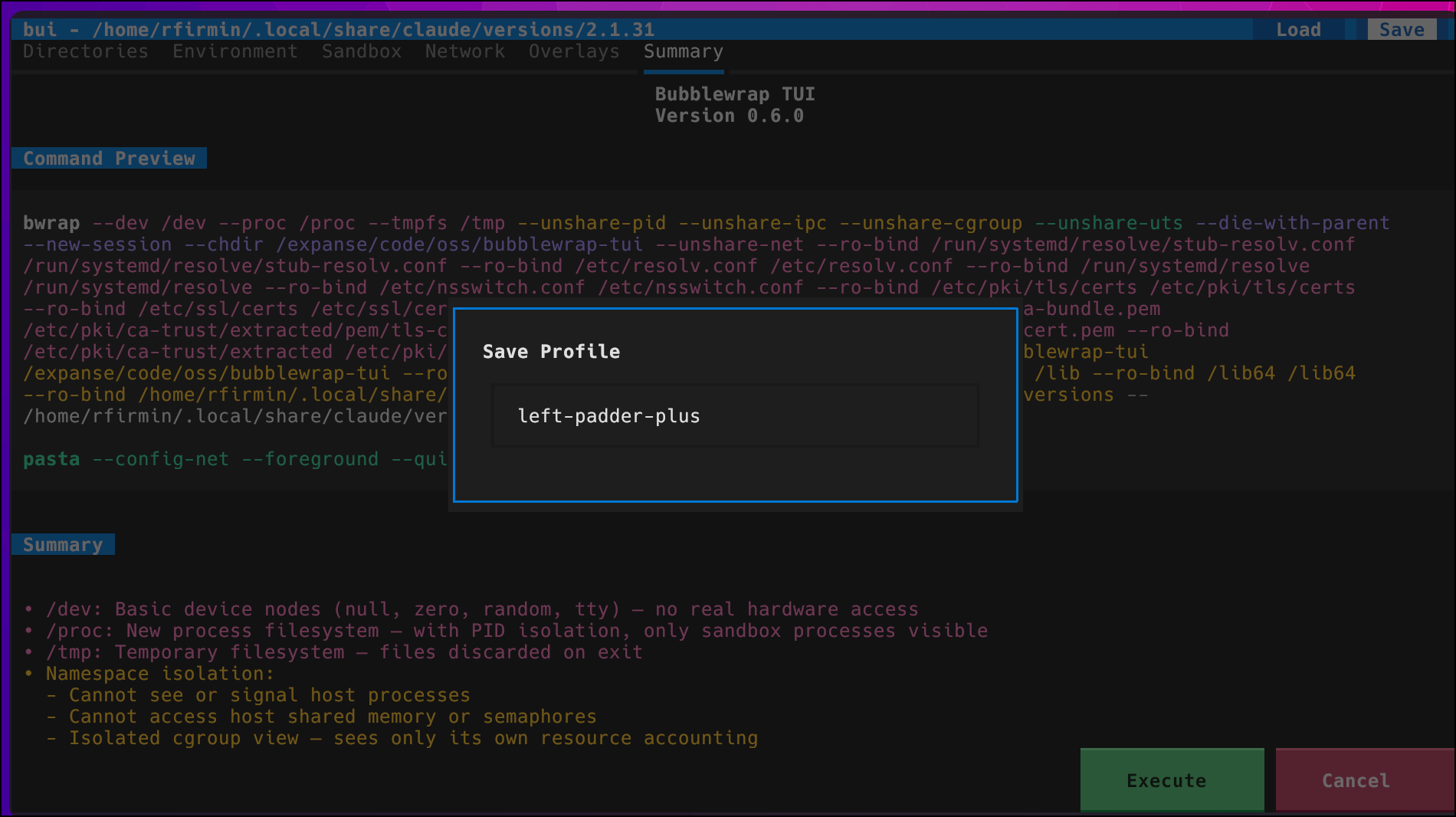Click the Namespace isolation summary entry
The width and height of the screenshot is (1456, 817).
pos(159,673)
